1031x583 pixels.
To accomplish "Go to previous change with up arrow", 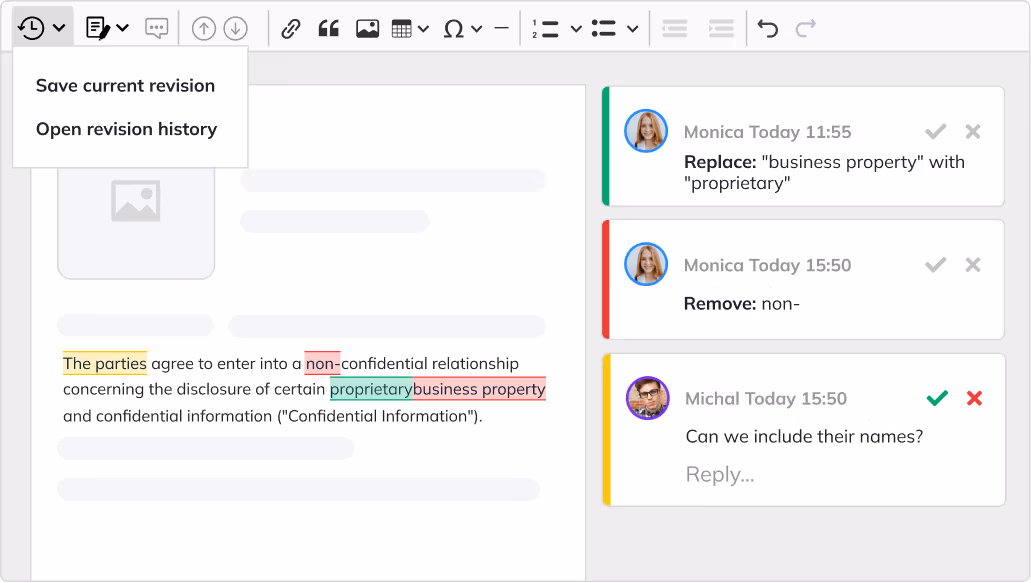I will pos(203,28).
